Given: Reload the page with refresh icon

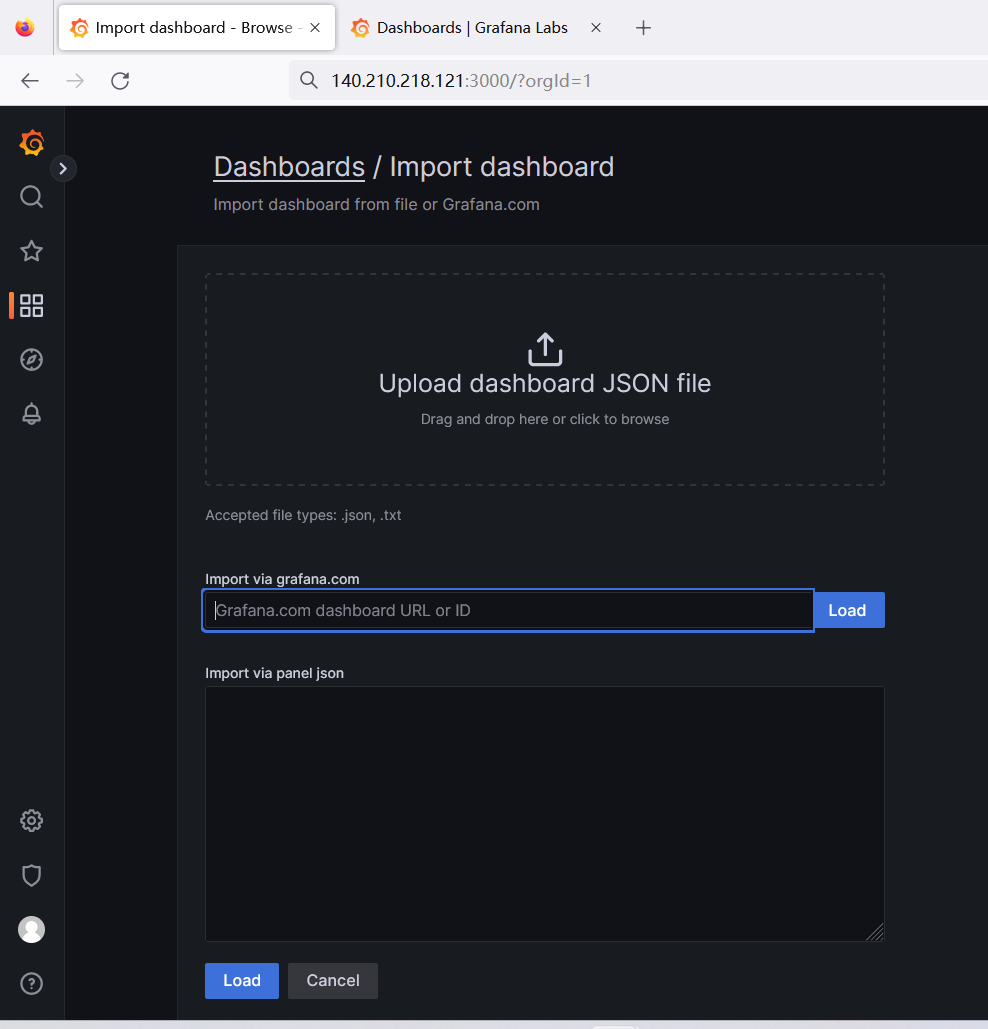Looking at the screenshot, I should point(120,81).
